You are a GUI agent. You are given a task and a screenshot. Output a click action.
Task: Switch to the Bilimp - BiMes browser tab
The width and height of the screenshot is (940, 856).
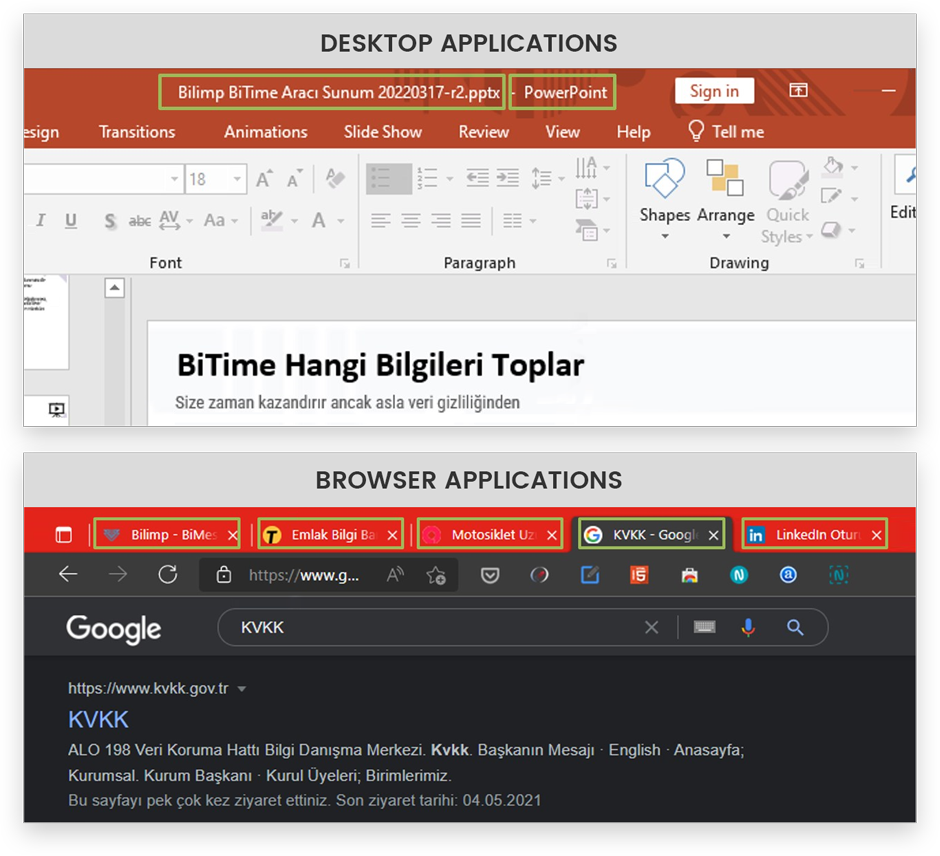point(167,534)
